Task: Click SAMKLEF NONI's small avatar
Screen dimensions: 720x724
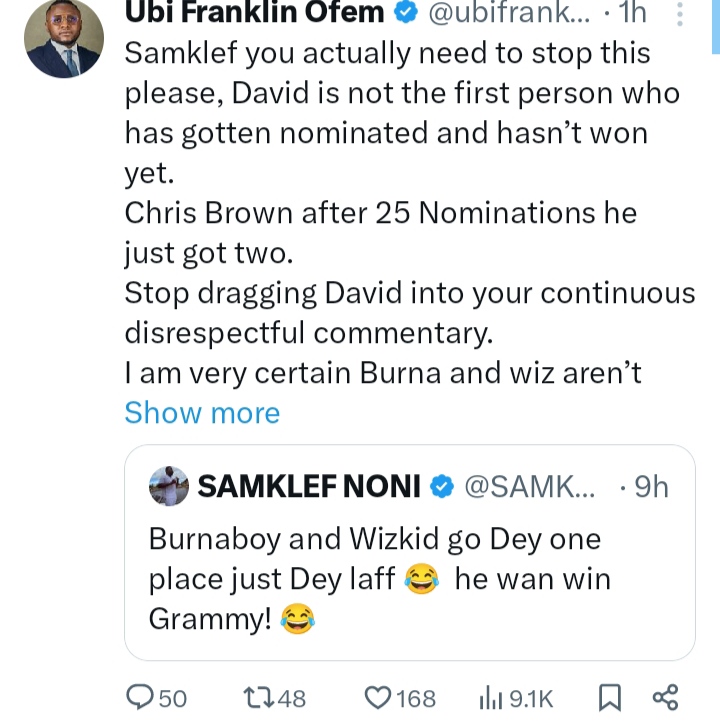Action: tap(169, 486)
